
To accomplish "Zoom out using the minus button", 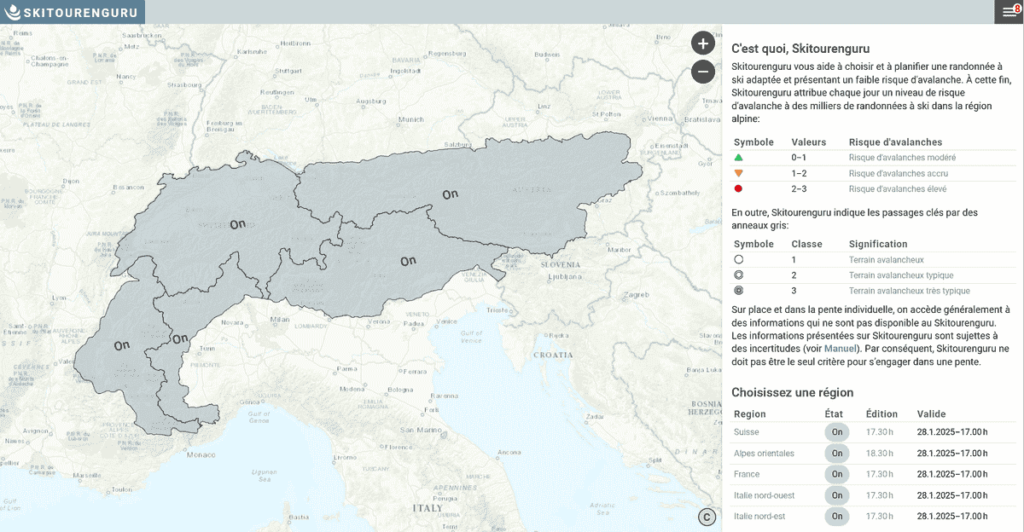I will point(702,72).
